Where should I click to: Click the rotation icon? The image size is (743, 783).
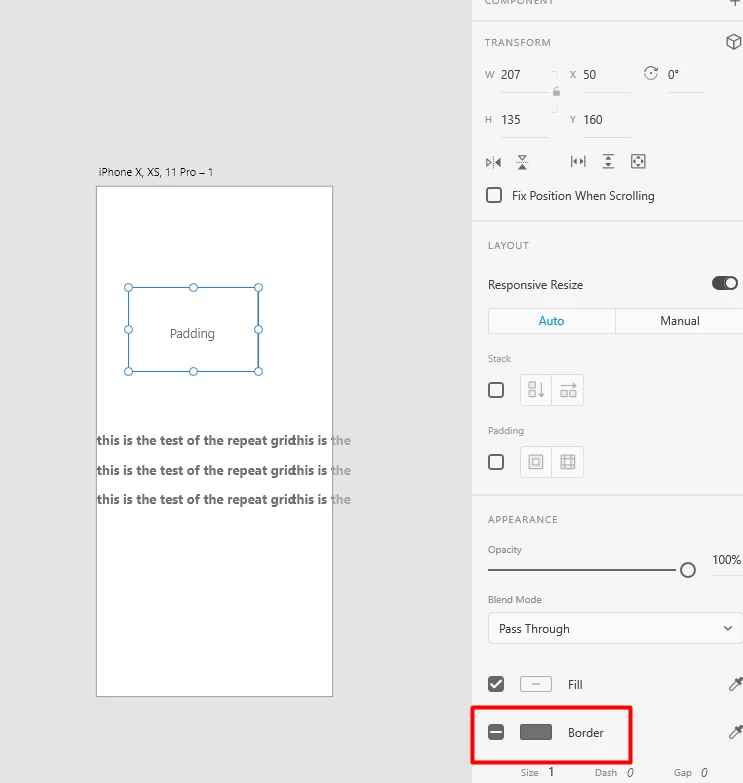651,73
